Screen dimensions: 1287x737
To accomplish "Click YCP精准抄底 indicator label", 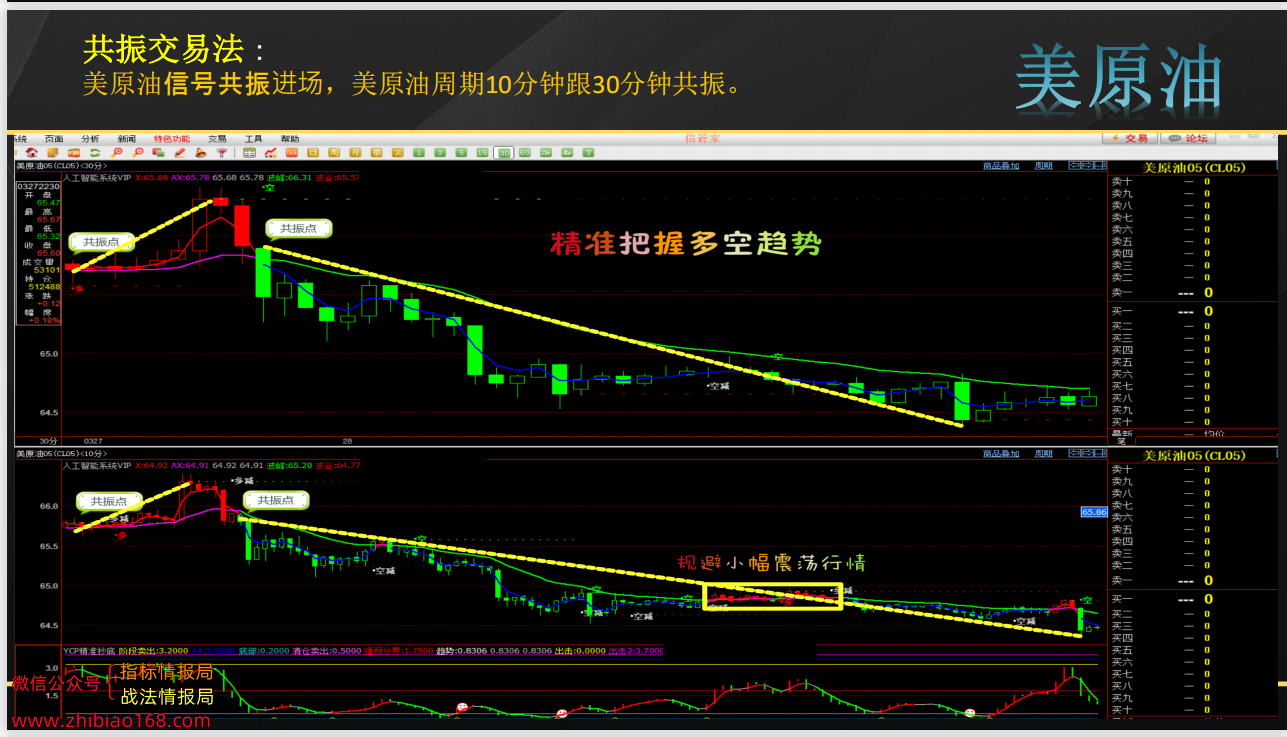I will coord(88,650).
